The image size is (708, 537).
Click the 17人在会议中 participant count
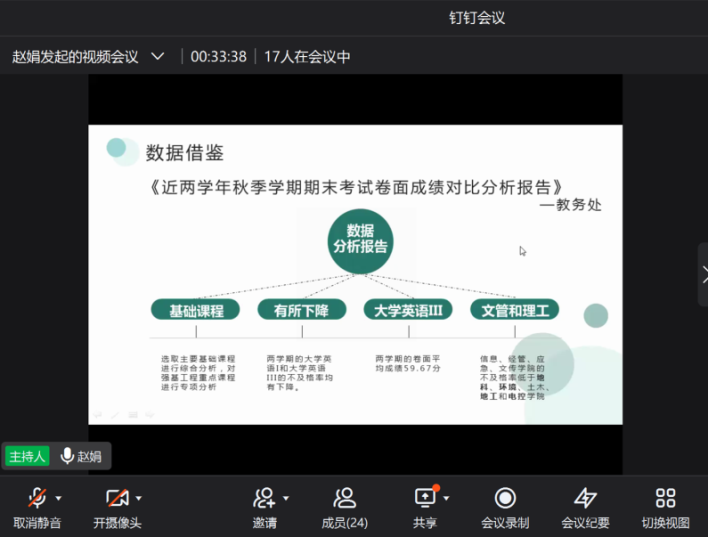(x=307, y=56)
